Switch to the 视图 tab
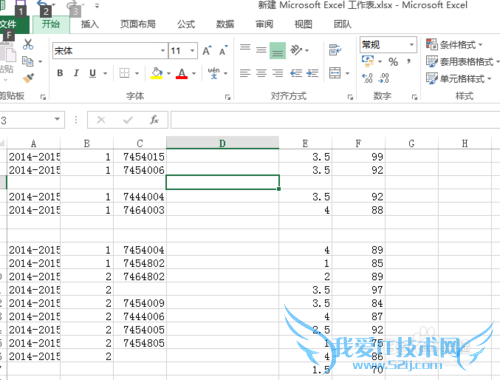The image size is (500, 380). (x=303, y=24)
